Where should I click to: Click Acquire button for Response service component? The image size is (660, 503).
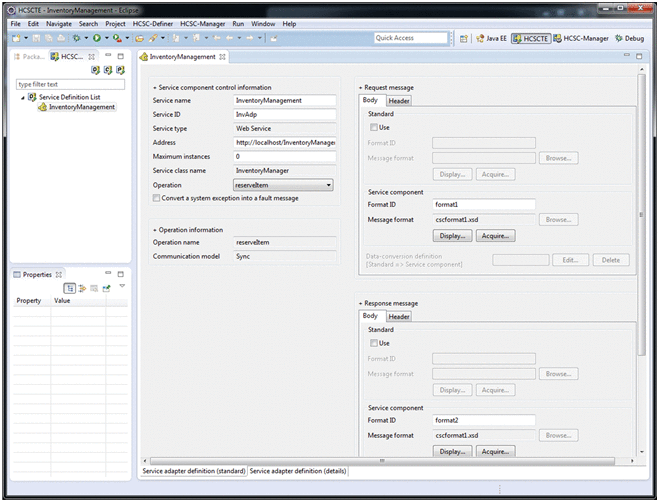click(x=494, y=451)
